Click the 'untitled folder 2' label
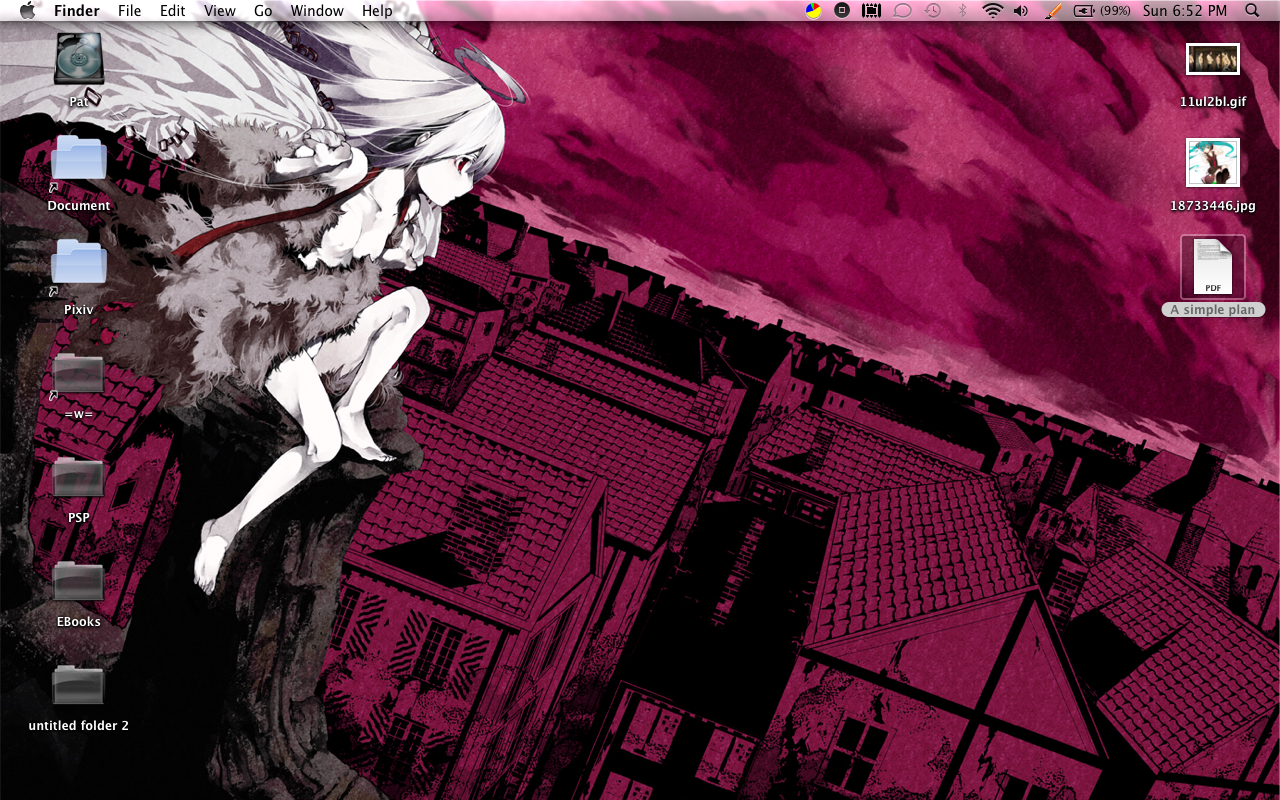Screen dimensions: 1280x800 [x=79, y=726]
